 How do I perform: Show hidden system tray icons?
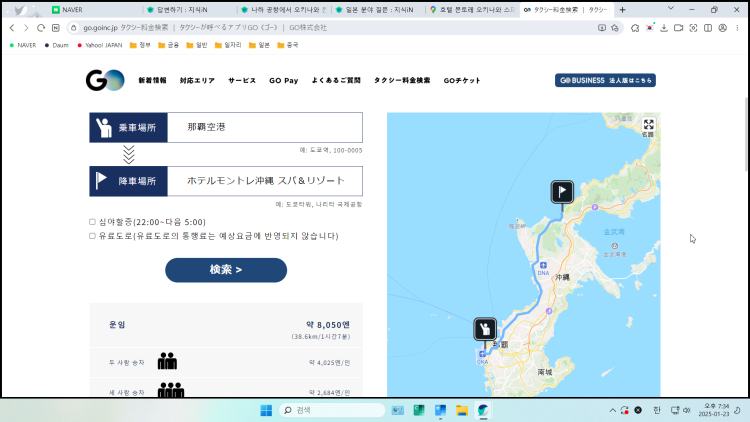[612, 410]
